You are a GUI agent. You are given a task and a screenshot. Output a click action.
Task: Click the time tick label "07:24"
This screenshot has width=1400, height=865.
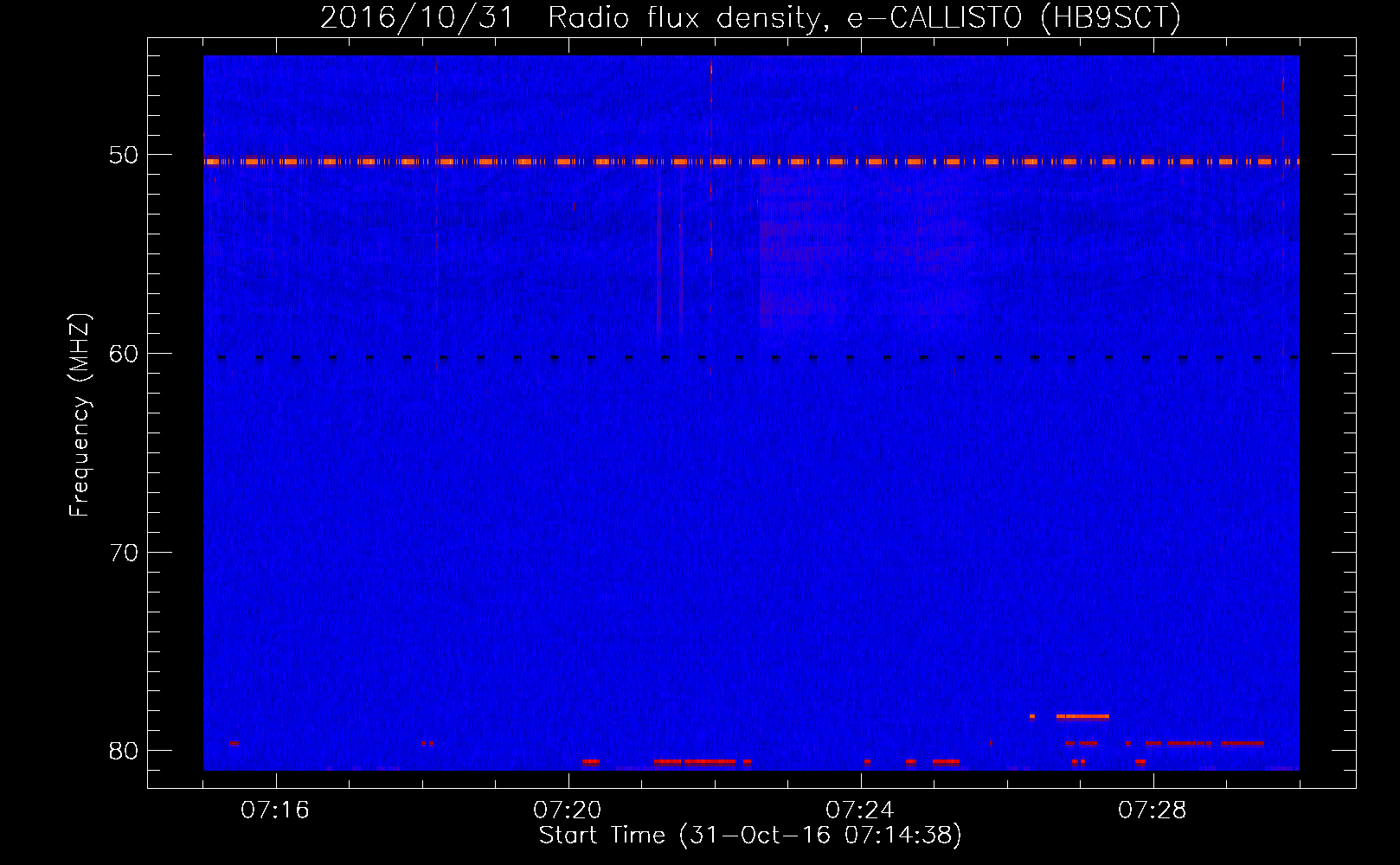(860, 811)
